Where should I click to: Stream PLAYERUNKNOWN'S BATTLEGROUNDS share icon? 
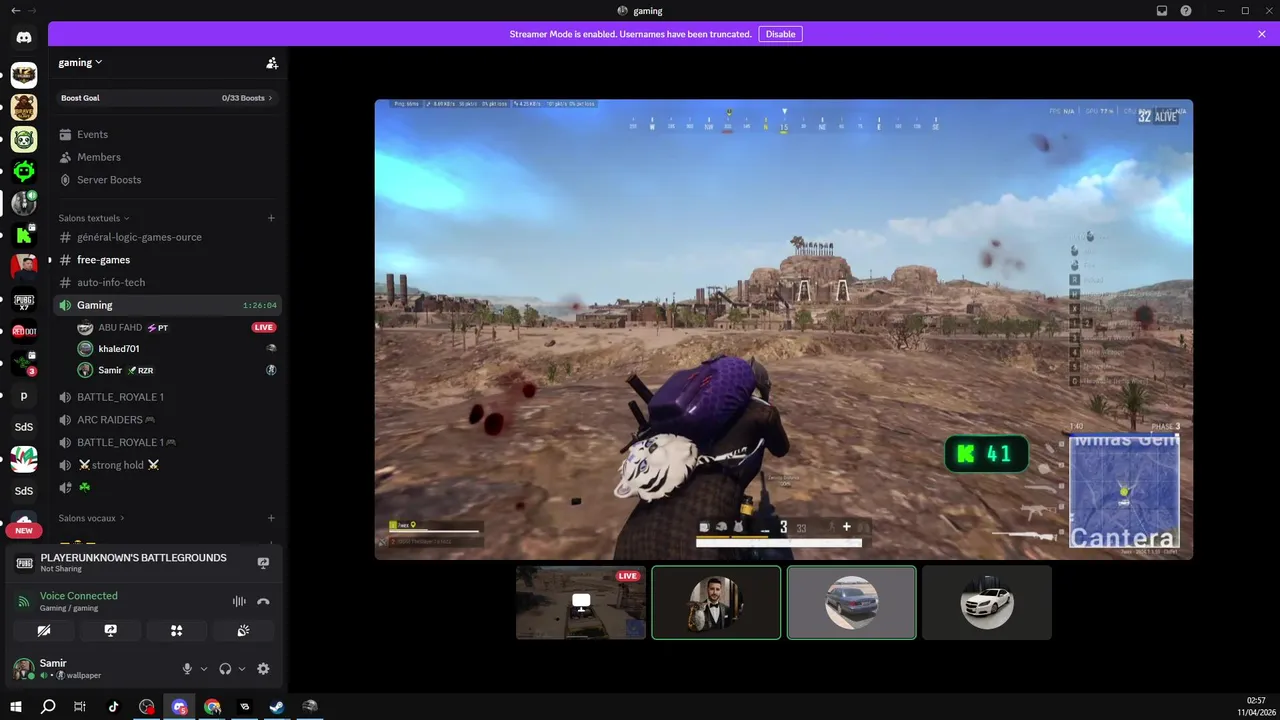[263, 562]
